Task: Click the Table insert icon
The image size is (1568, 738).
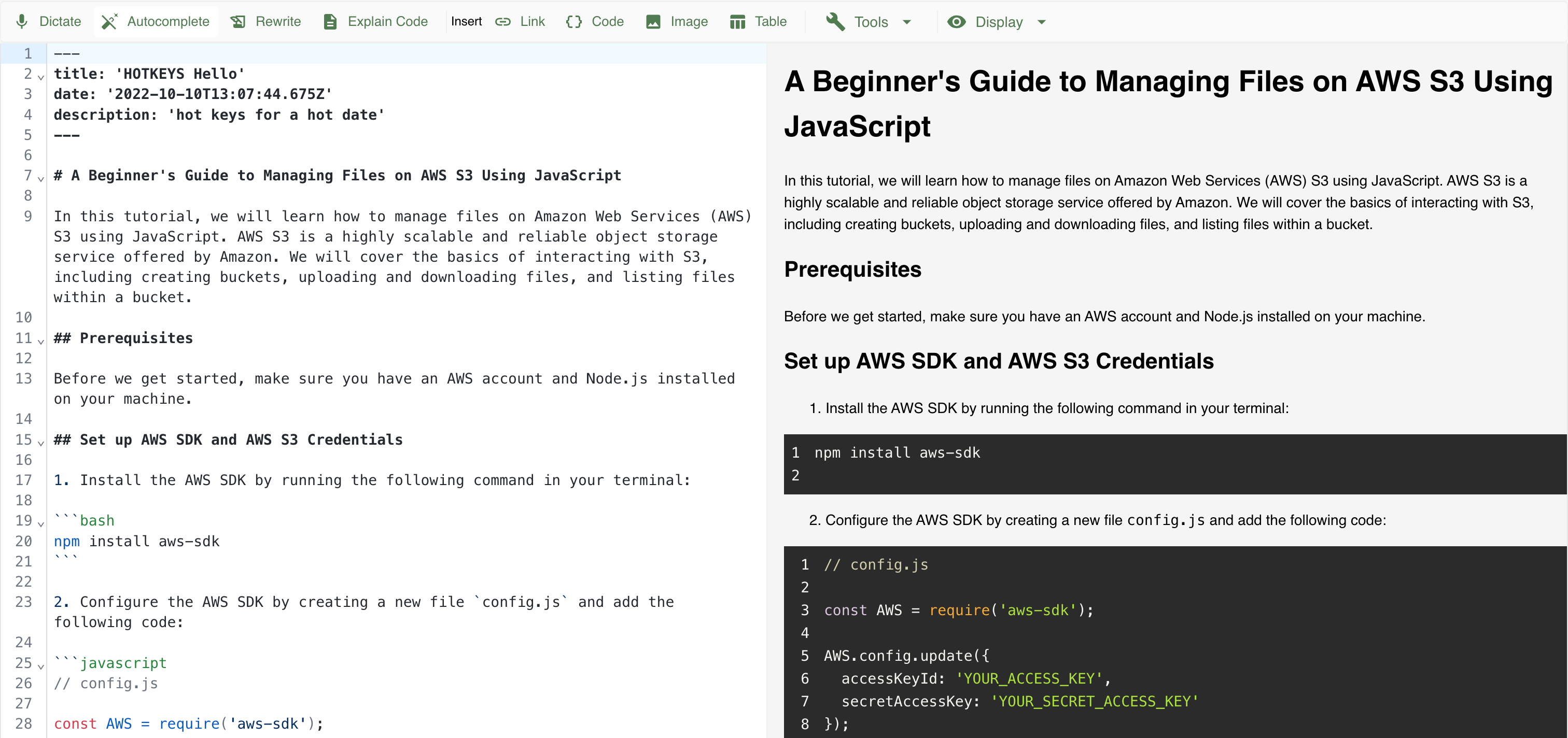Action: [737, 20]
